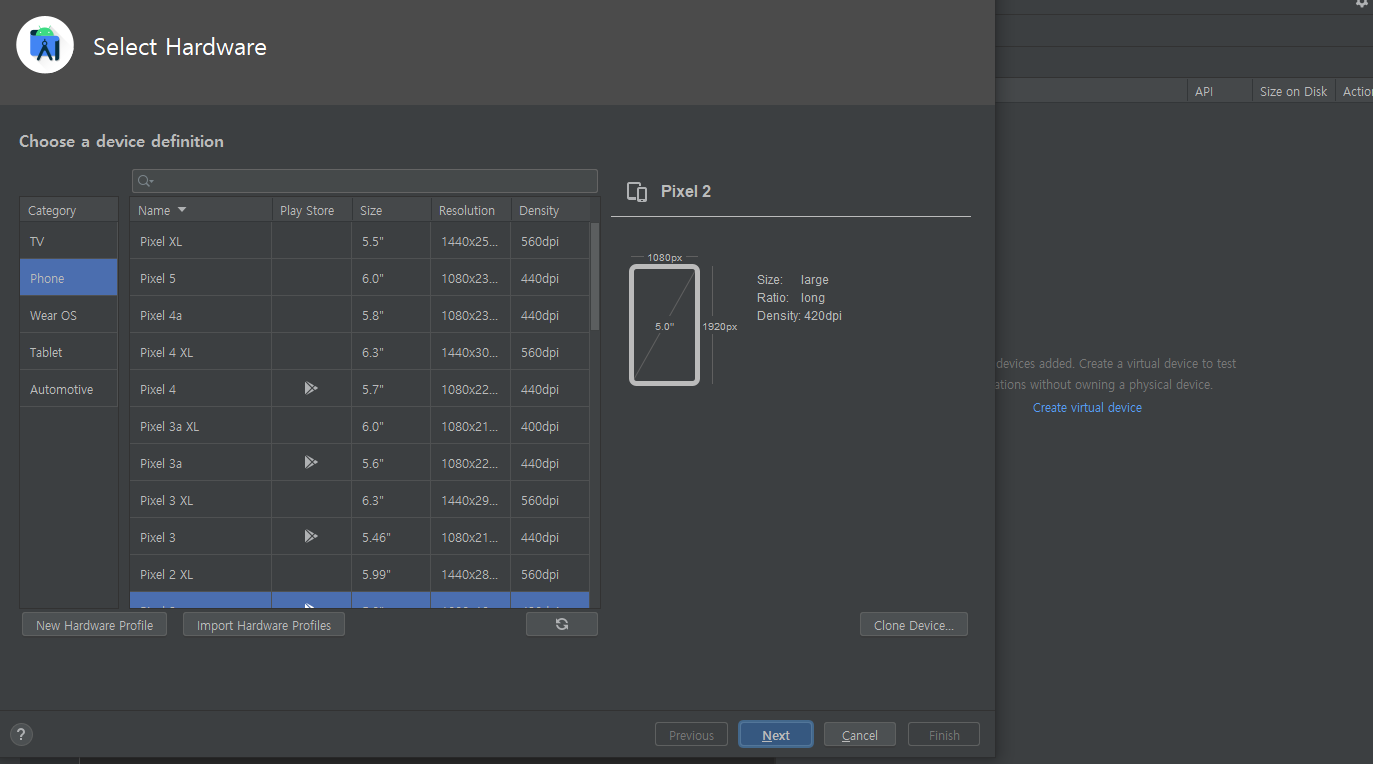1373x764 pixels.
Task: Click the Play Store icon in Pixel 3 row
Action: pyautogui.click(x=311, y=536)
